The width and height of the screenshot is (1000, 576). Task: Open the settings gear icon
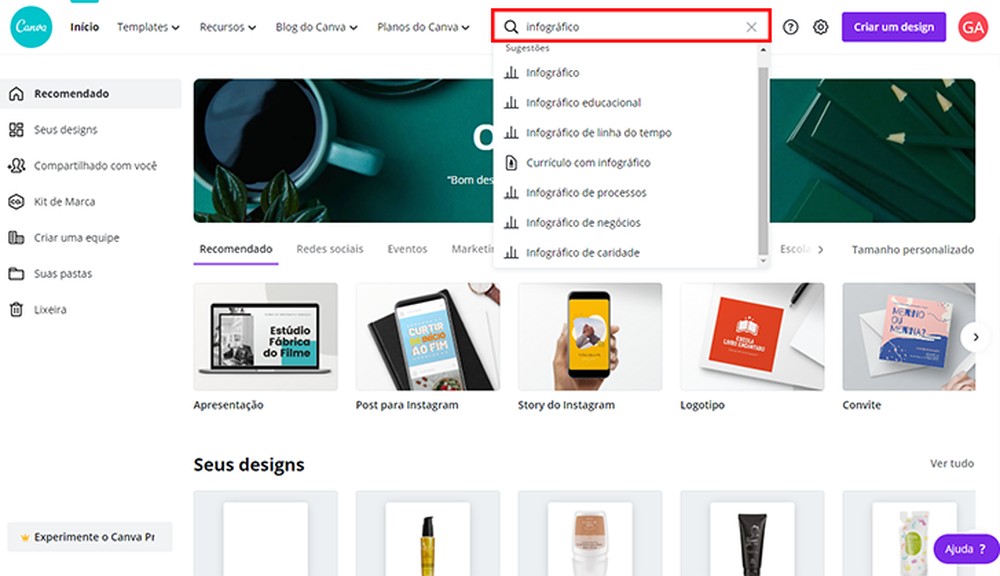click(x=821, y=27)
